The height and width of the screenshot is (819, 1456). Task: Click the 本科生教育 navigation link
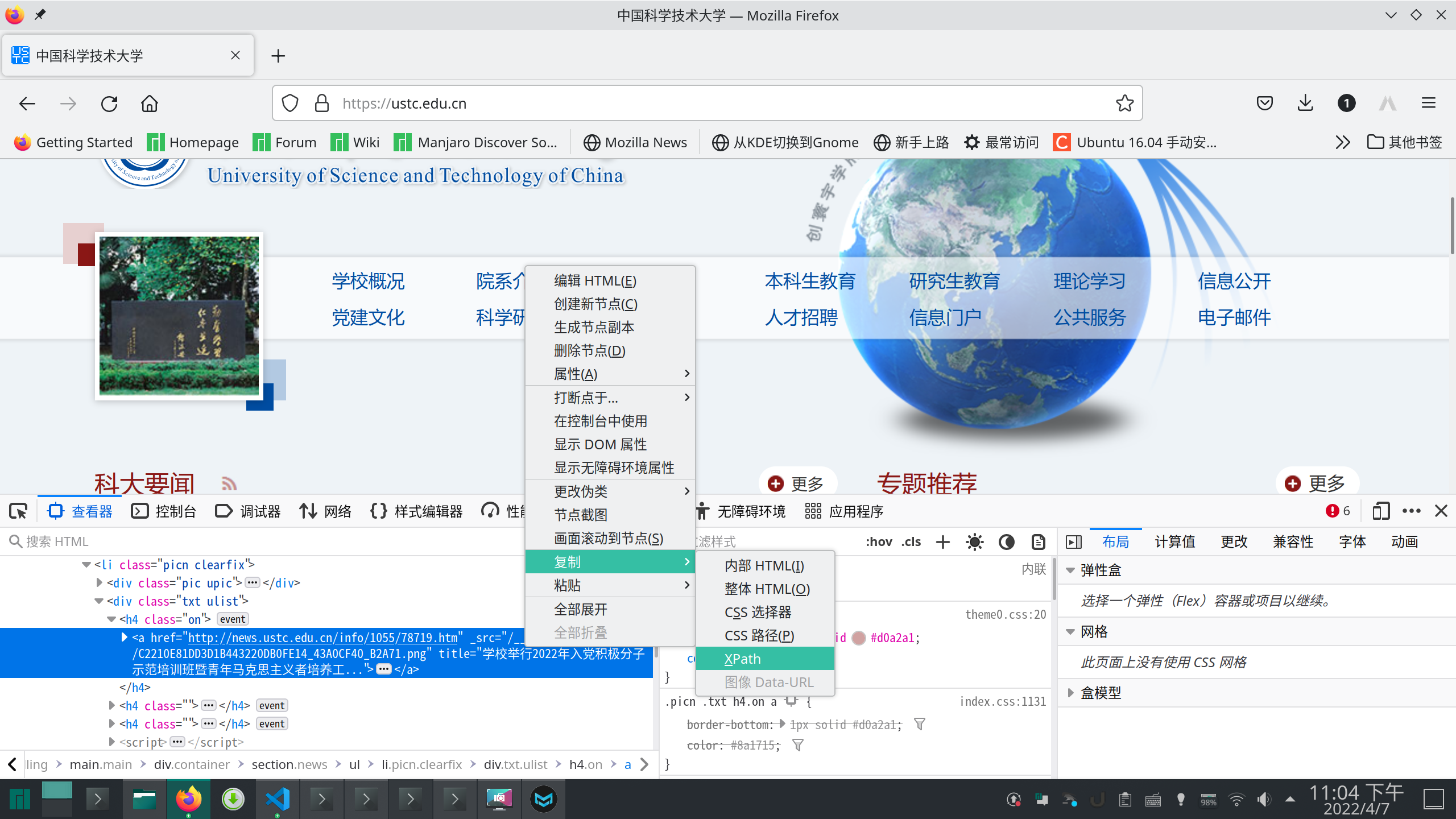click(810, 281)
